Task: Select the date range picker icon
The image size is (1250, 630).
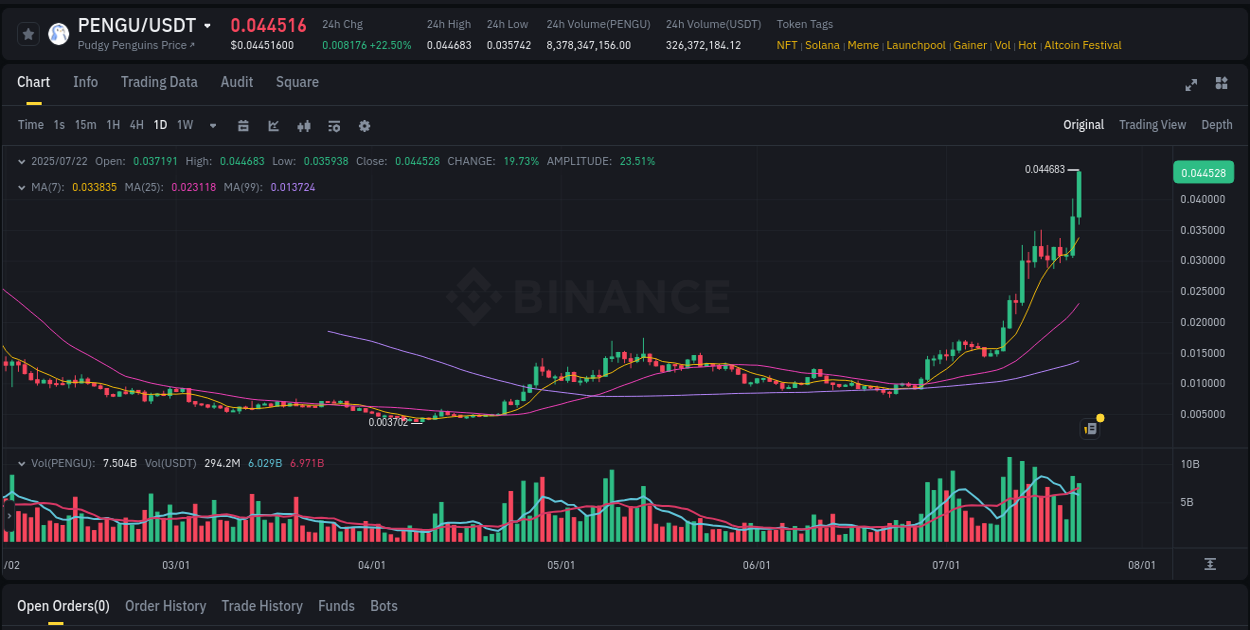Action: coord(243,126)
